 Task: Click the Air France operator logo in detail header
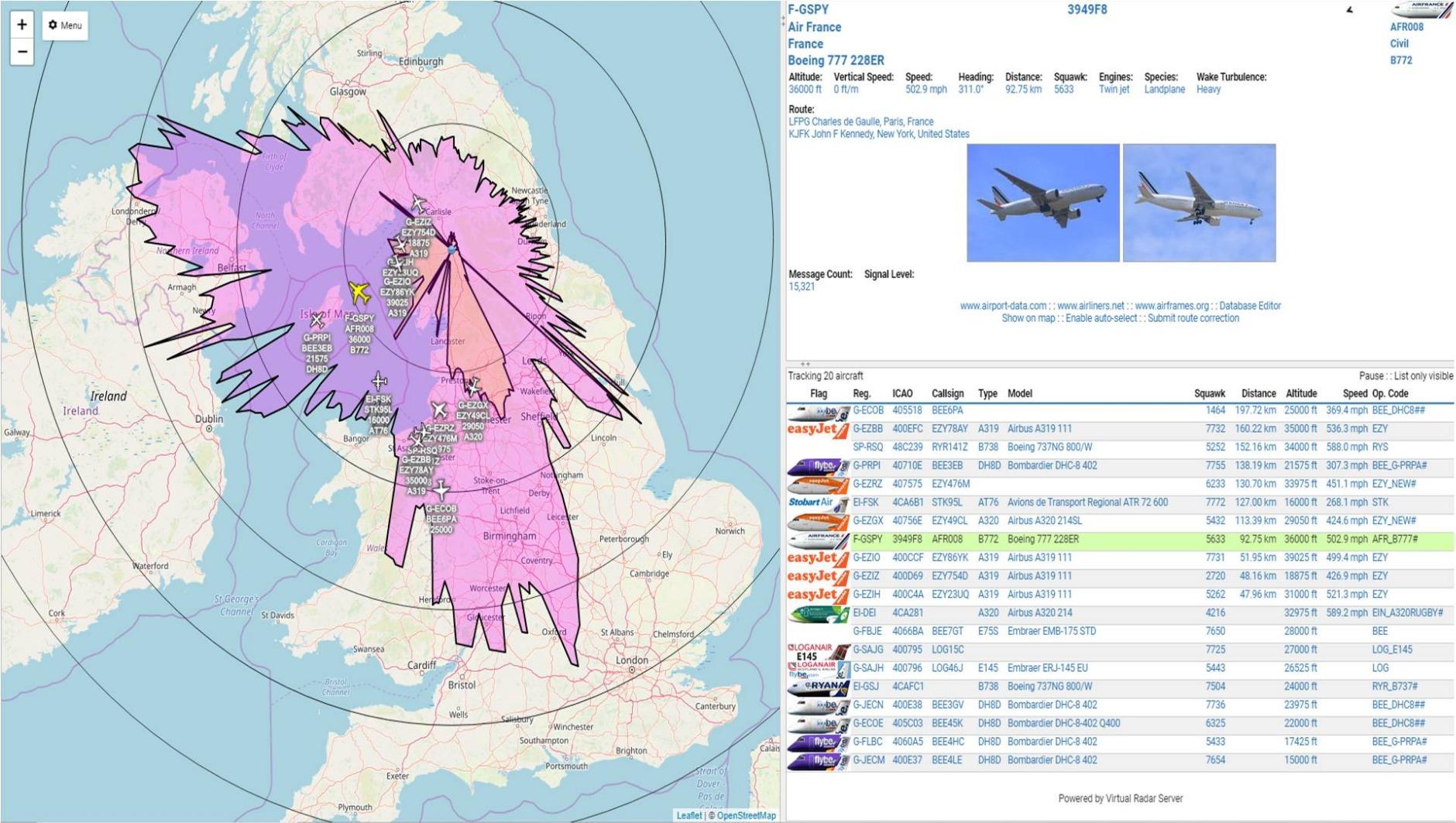tap(1421, 10)
